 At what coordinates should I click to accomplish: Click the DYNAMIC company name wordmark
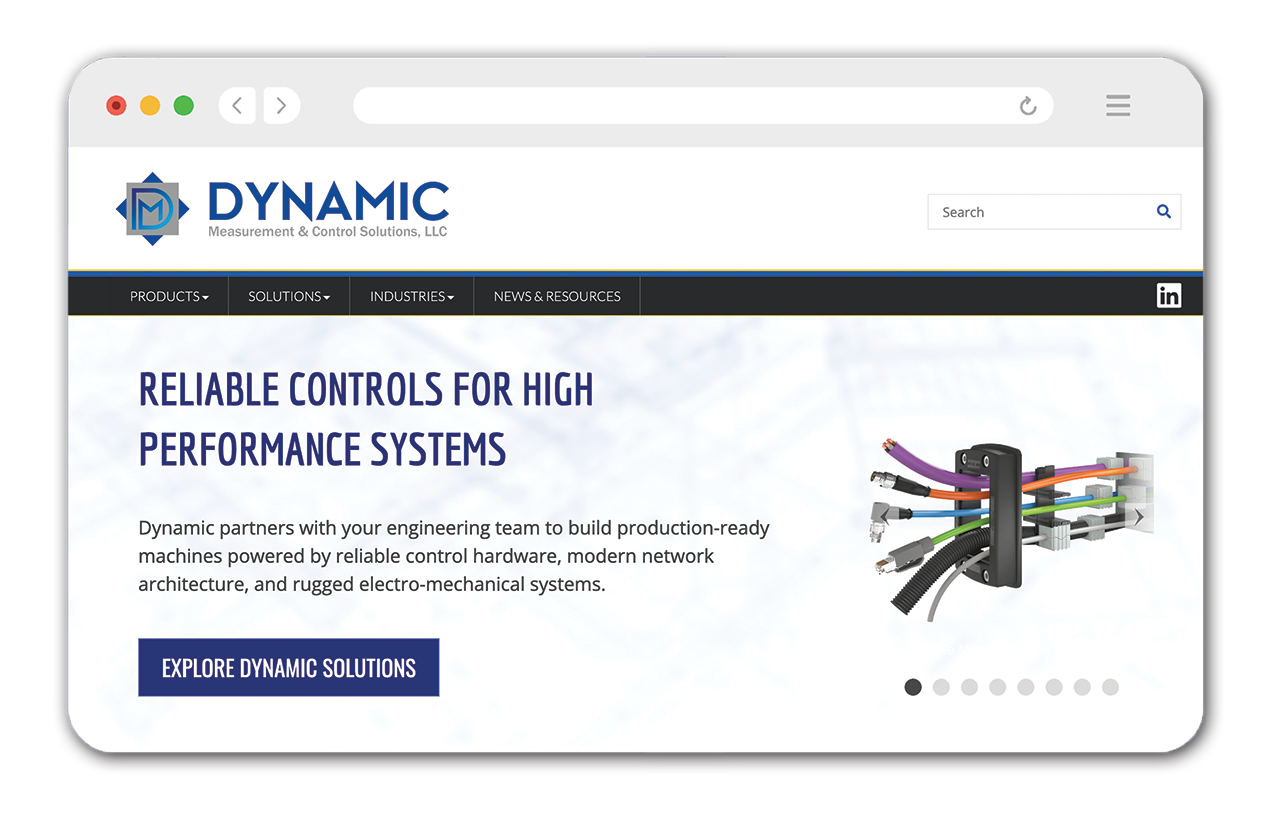[x=328, y=202]
